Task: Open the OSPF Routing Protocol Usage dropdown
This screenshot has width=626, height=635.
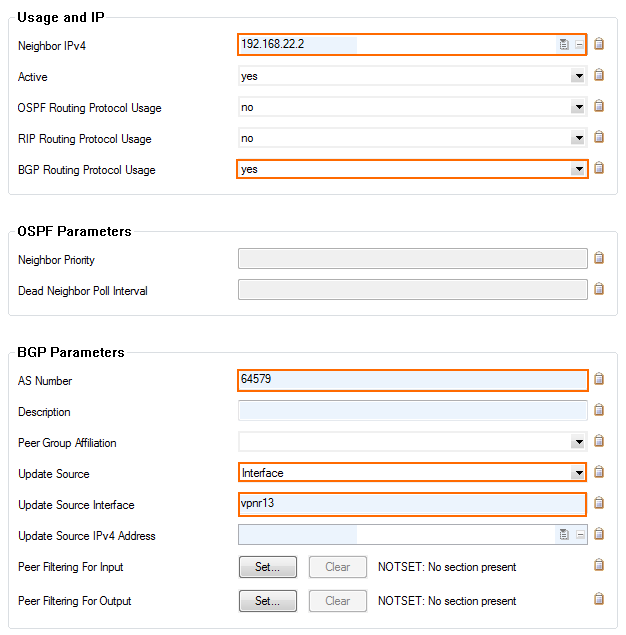Action: tap(579, 107)
